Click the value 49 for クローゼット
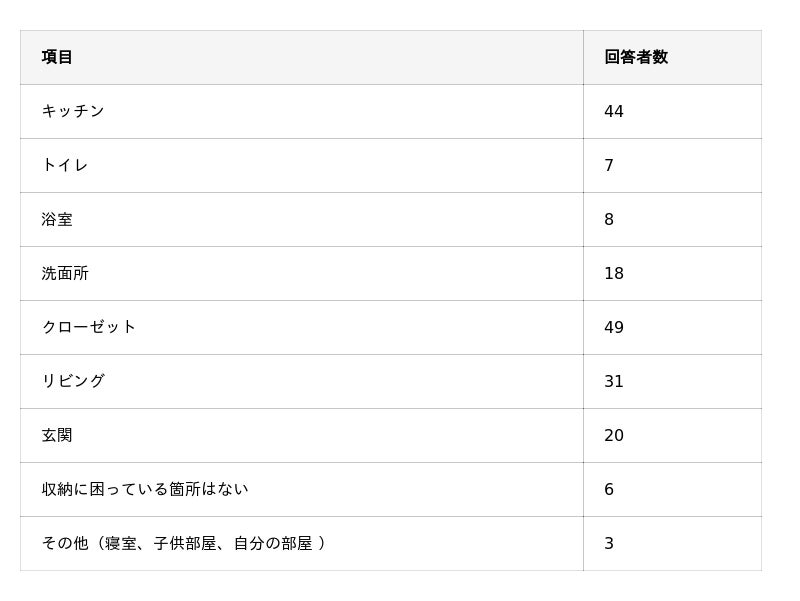Viewport: 800px width, 601px height. pyautogui.click(x=614, y=327)
